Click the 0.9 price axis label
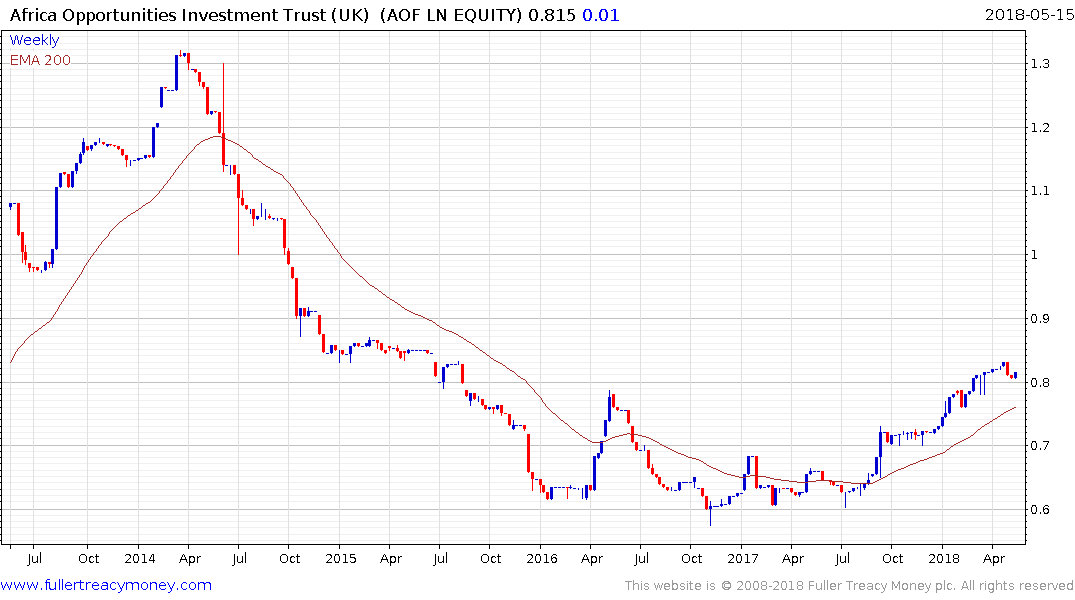Screen dimensions: 1075x600 point(1040,318)
